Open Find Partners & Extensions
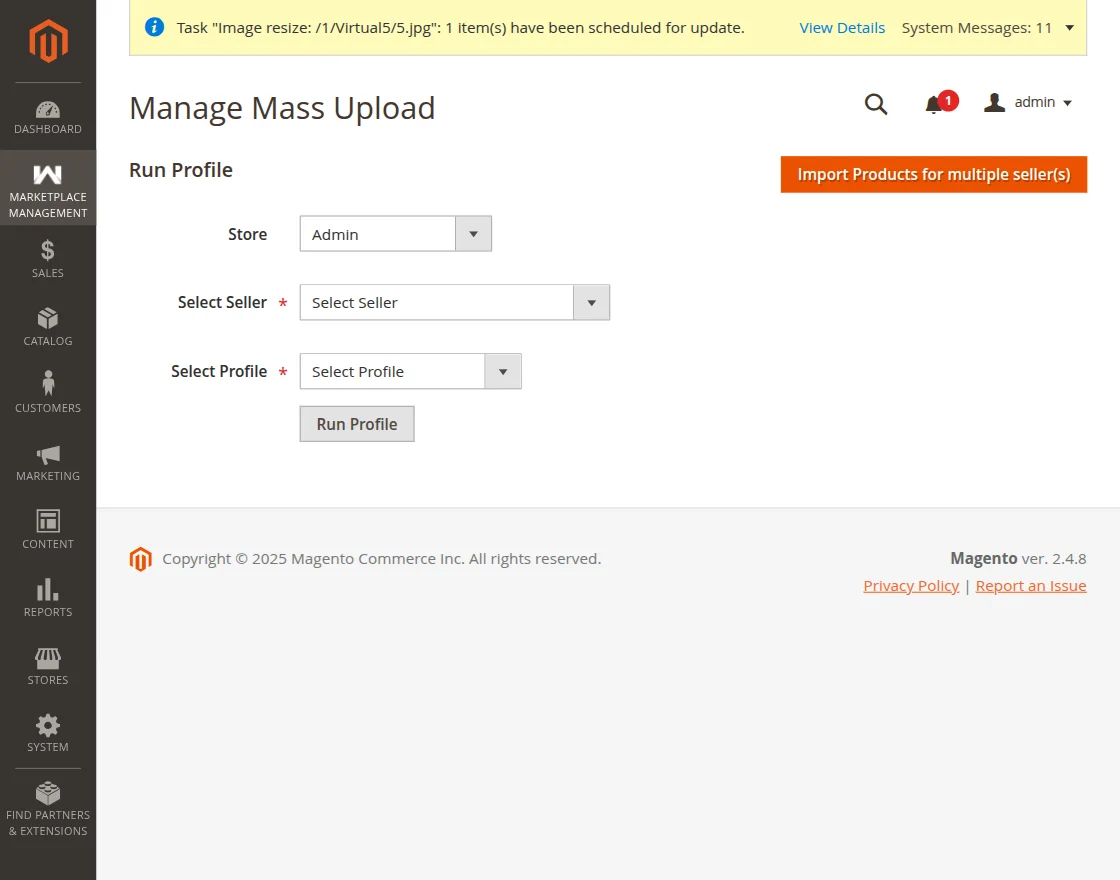Viewport: 1120px width, 880px height. (x=48, y=809)
